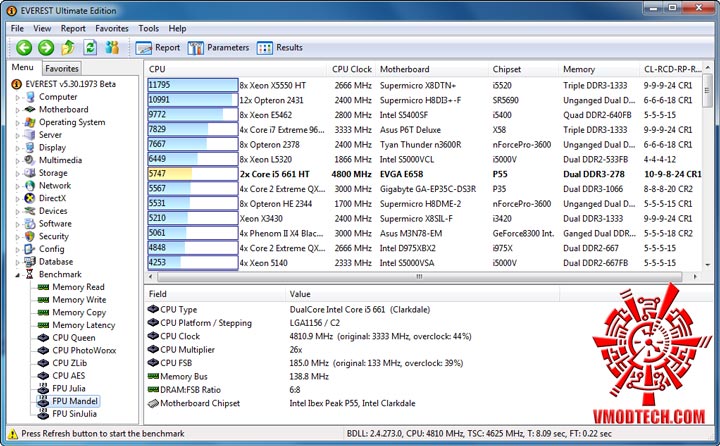Open the Favorites menu

tap(112, 28)
